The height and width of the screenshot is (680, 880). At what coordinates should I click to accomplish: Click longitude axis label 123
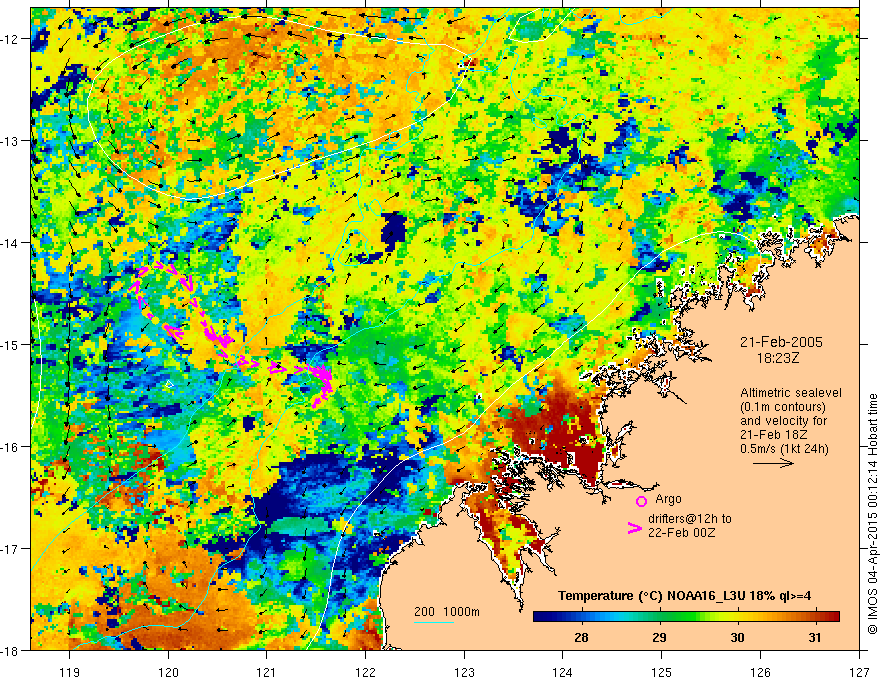click(x=464, y=672)
